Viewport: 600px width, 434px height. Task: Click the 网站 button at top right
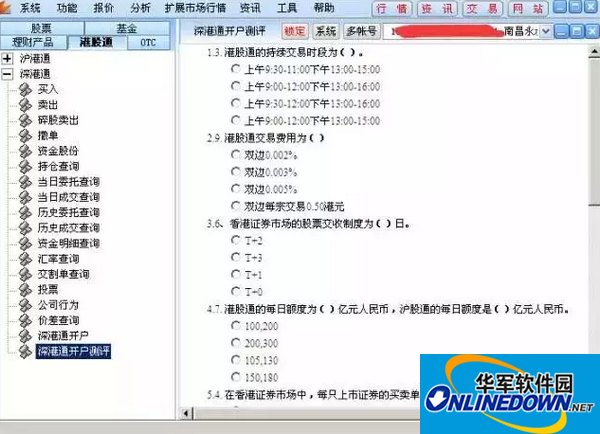(x=528, y=9)
